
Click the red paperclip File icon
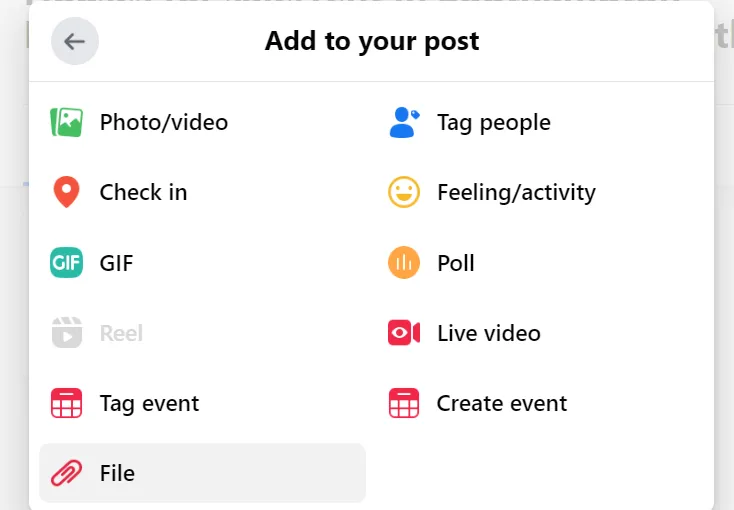66,473
